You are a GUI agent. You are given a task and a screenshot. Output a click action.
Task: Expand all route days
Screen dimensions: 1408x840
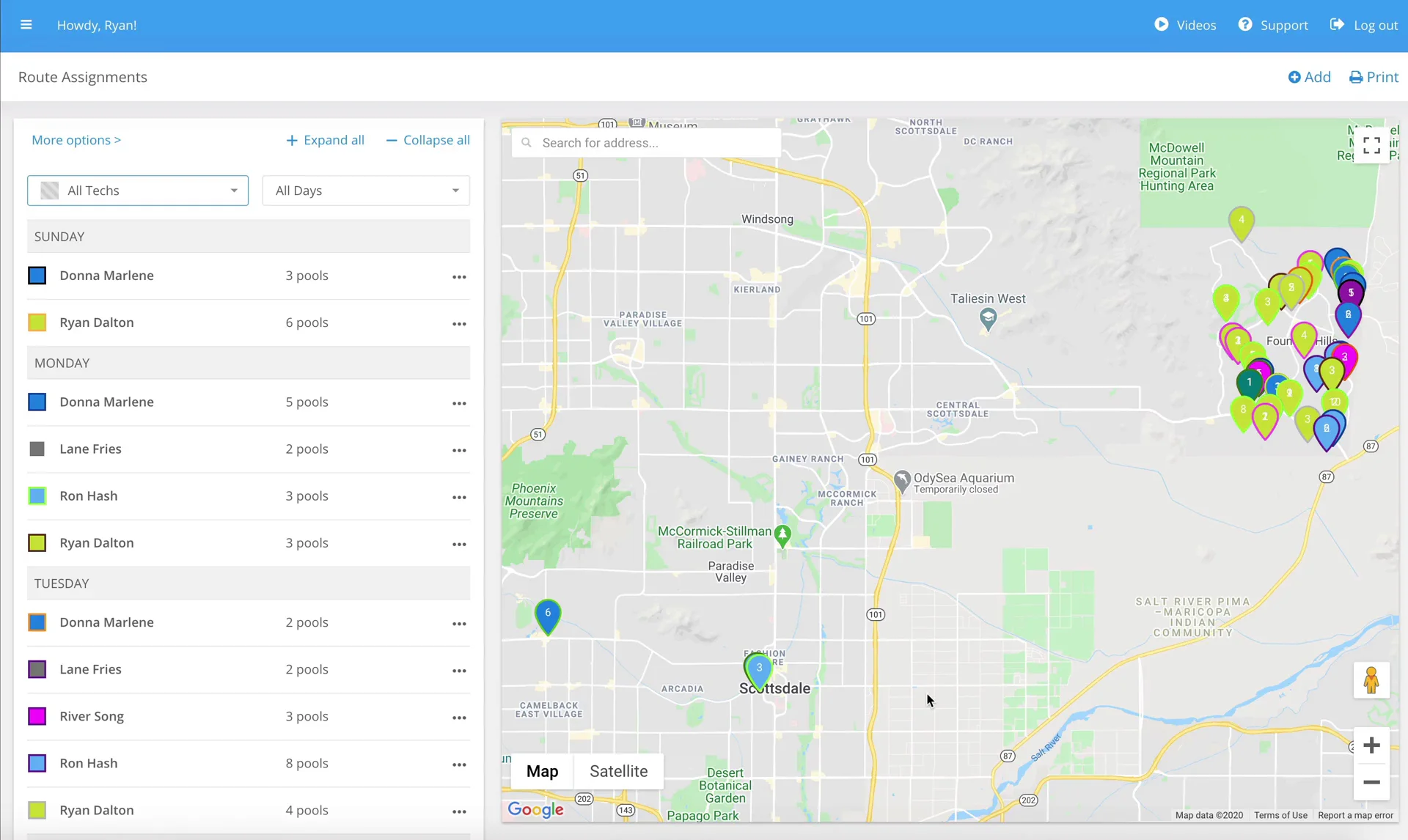click(x=325, y=140)
